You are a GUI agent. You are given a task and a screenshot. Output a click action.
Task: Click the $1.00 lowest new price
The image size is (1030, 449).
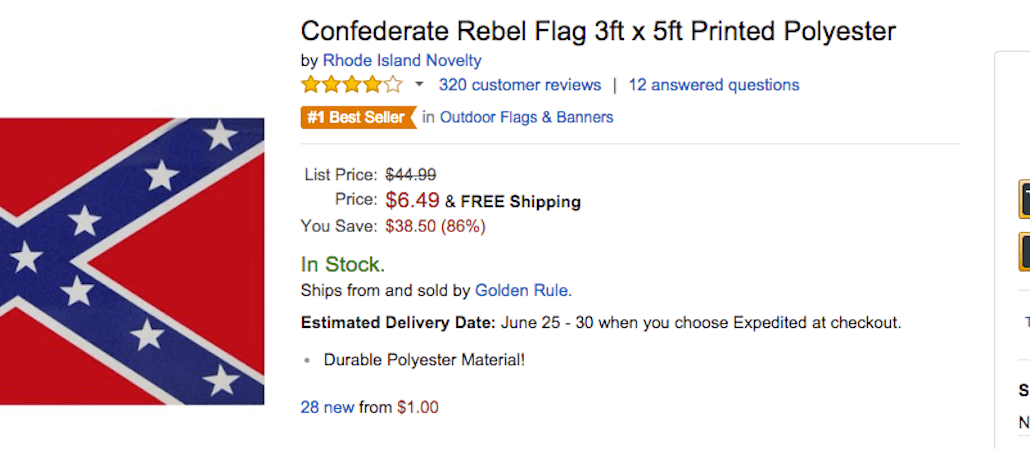[417, 407]
